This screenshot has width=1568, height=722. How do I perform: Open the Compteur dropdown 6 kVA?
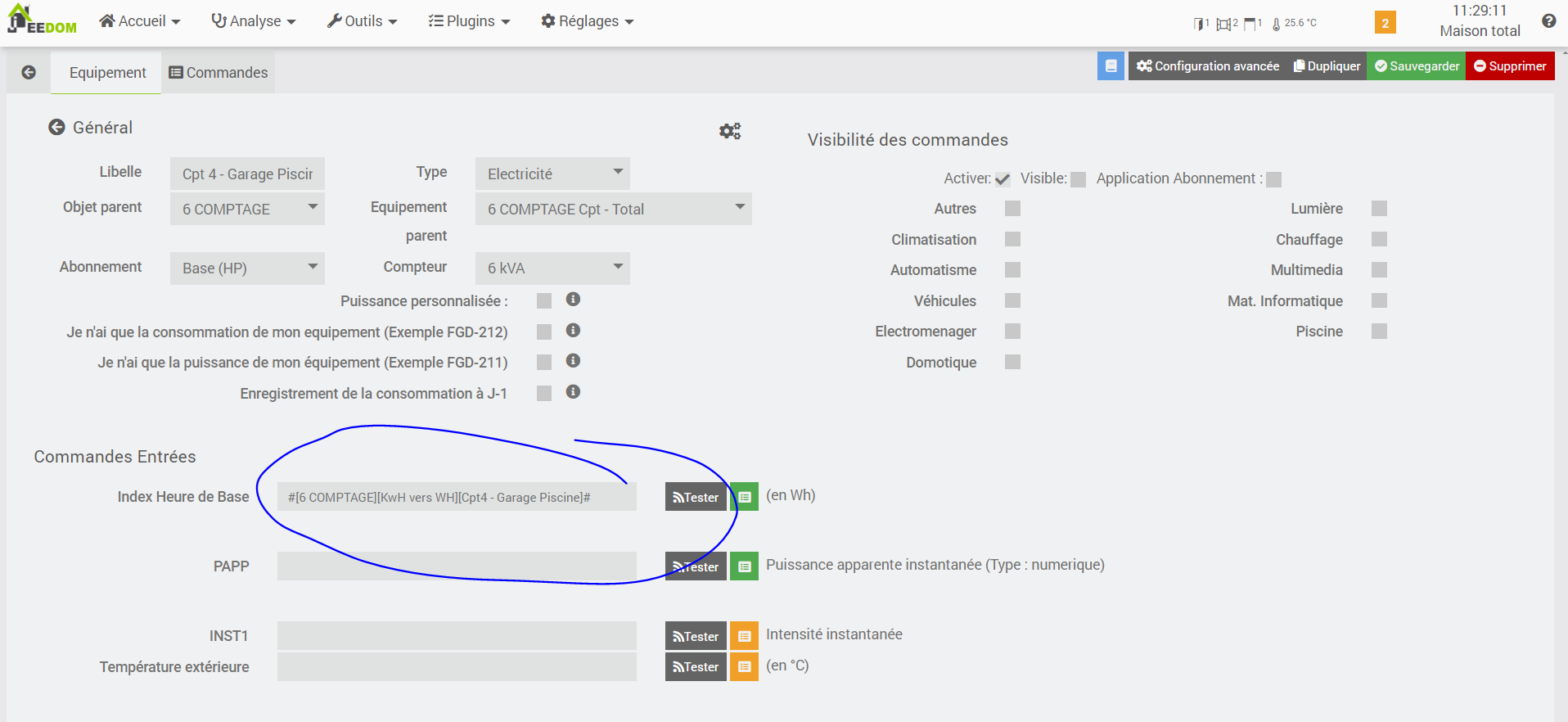(x=552, y=268)
